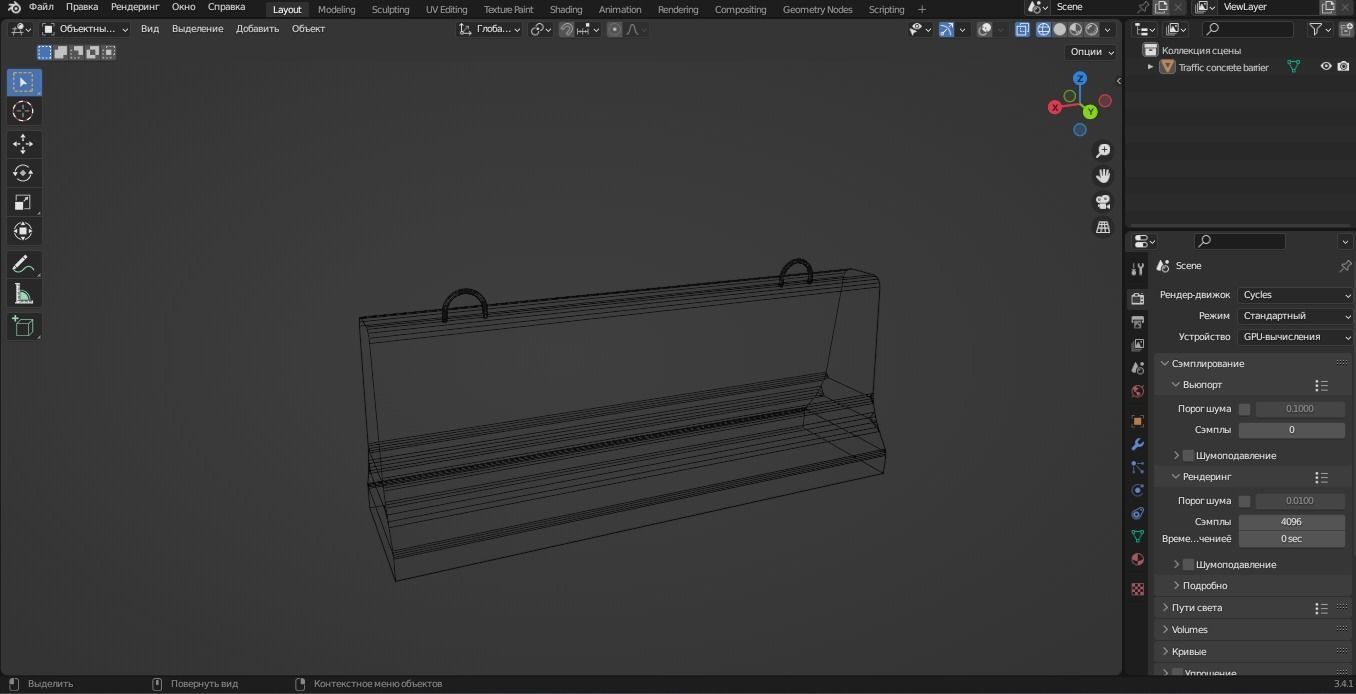Enable Rendering noise threshold (Порог шума) checkbox
The width and height of the screenshot is (1356, 694).
click(1244, 501)
